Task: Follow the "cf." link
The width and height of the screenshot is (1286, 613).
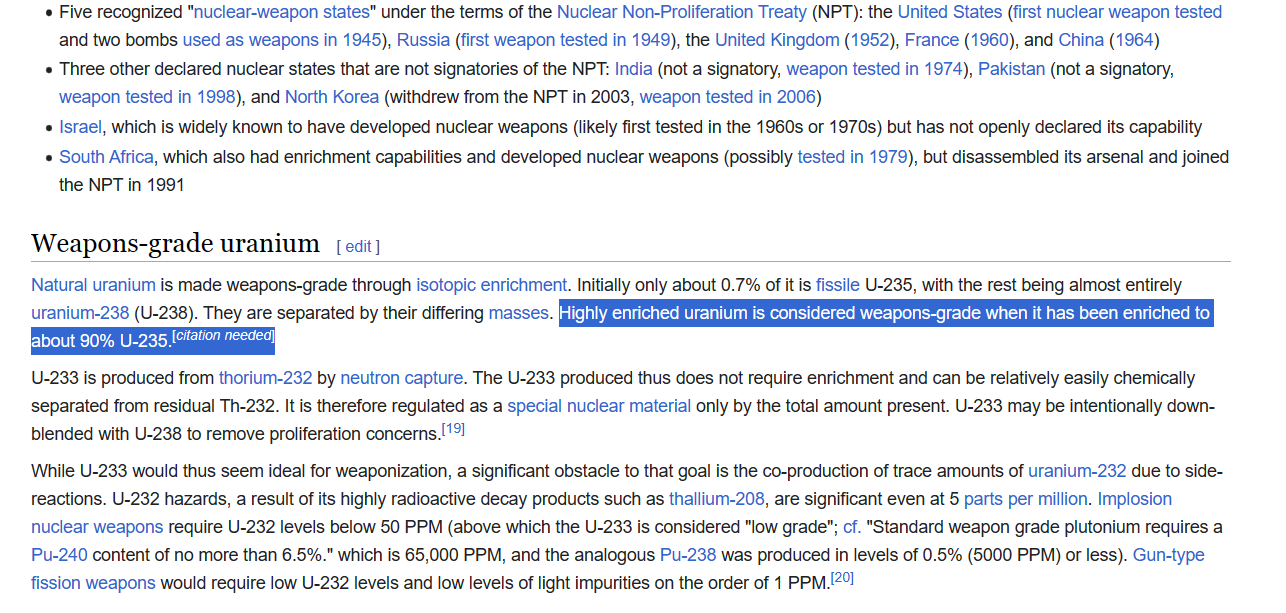Action: point(852,527)
